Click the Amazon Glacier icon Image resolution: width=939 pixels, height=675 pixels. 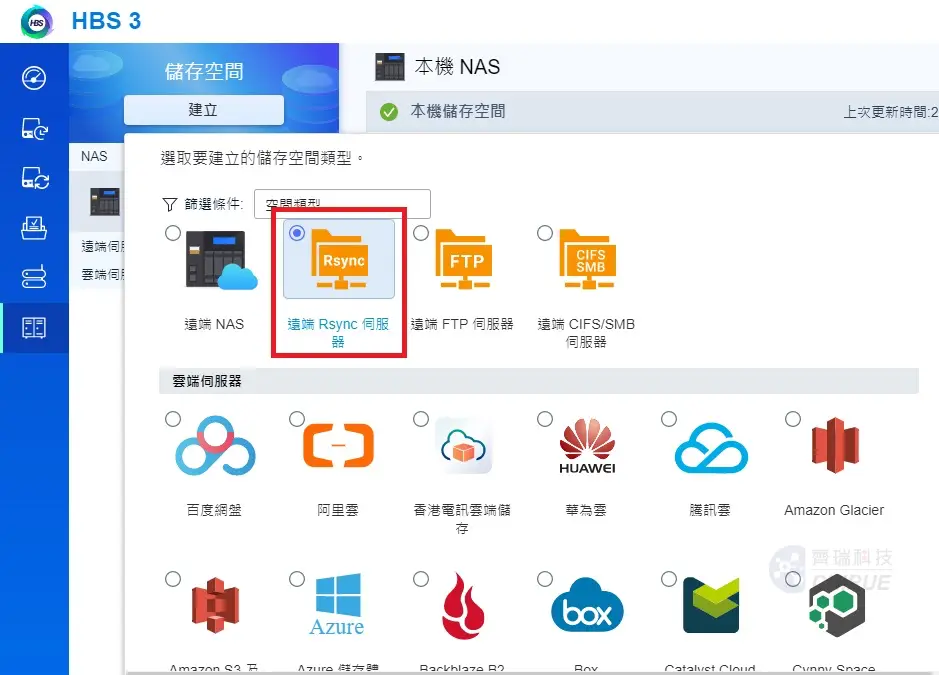835,446
